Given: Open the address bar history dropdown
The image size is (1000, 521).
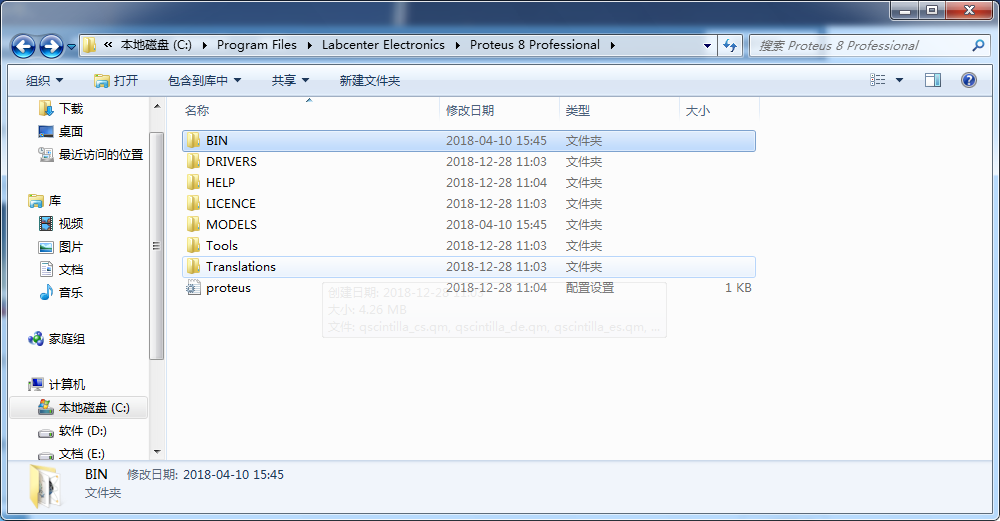Looking at the screenshot, I should (707, 46).
